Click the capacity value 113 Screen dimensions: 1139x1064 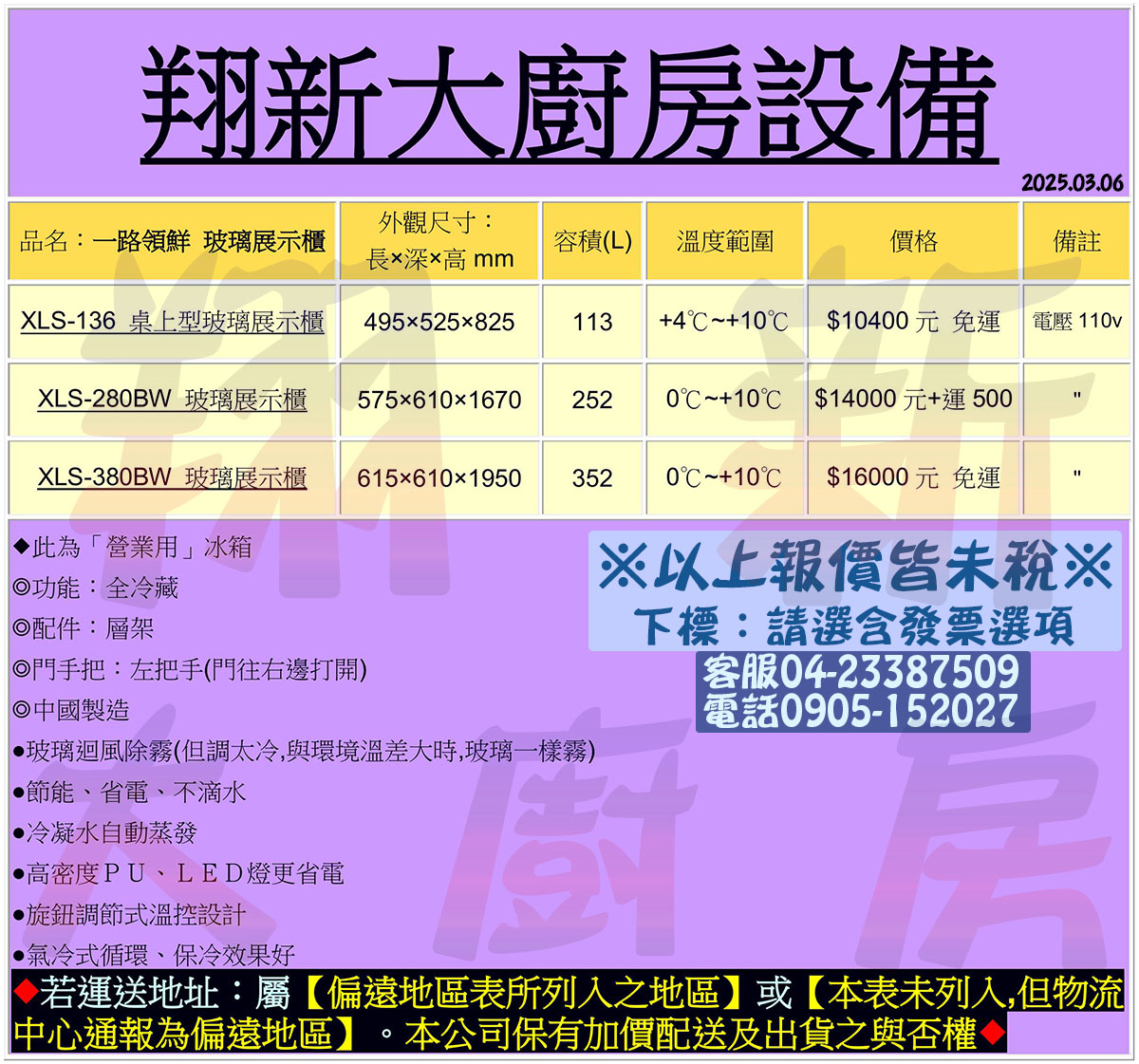(592, 322)
